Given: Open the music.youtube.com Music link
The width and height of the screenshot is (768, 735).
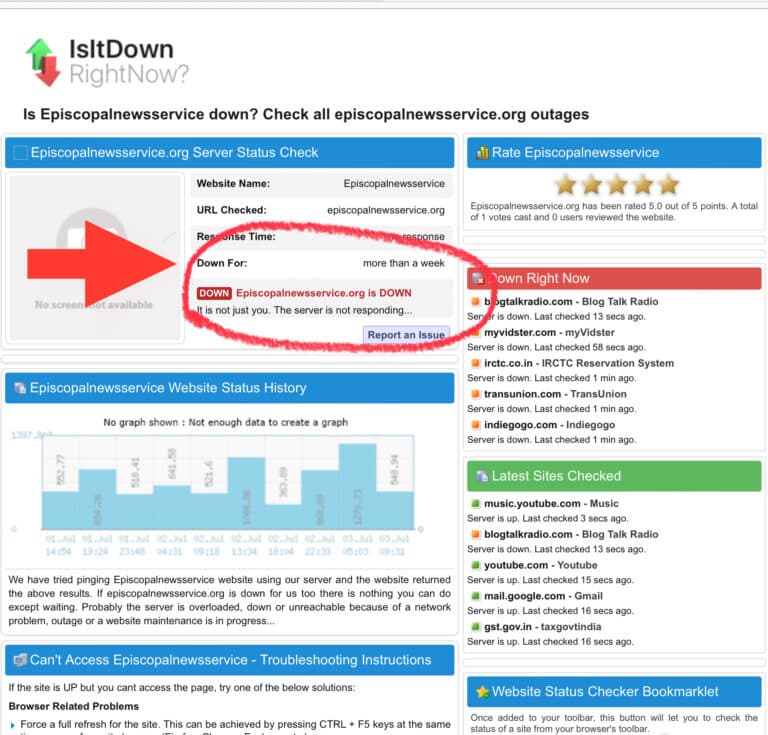Looking at the screenshot, I should pyautogui.click(x=551, y=503).
